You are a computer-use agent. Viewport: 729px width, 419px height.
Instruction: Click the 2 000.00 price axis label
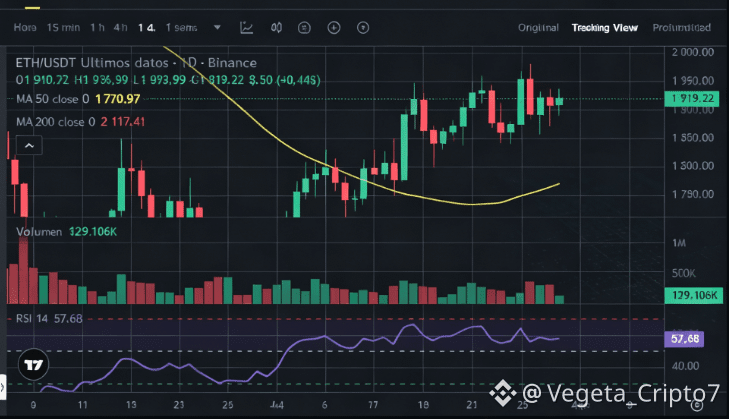(x=693, y=52)
